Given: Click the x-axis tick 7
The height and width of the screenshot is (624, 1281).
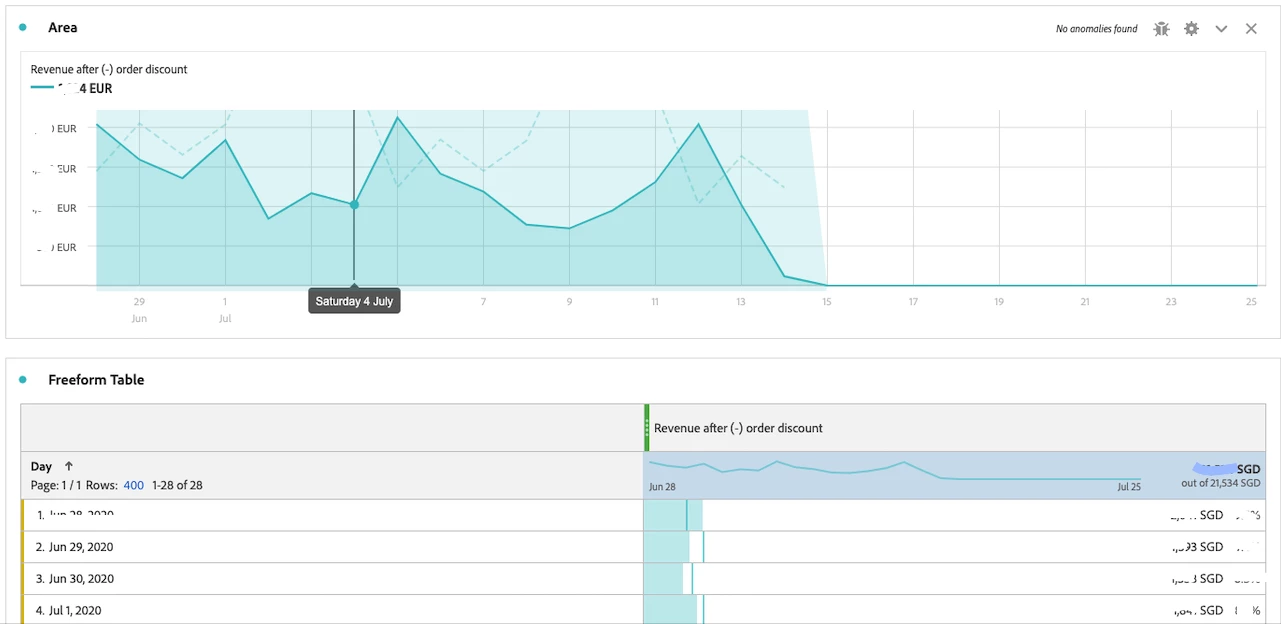Looking at the screenshot, I should (483, 301).
